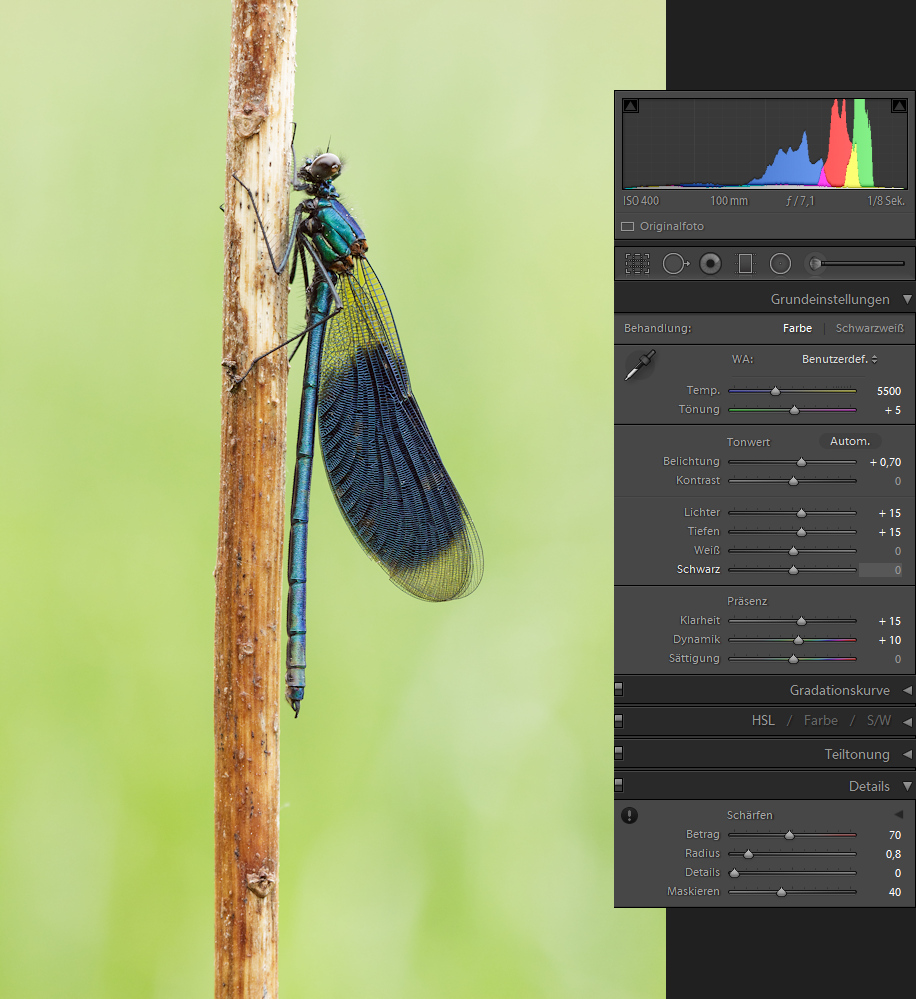Switch to the HSL tab
The height and width of the screenshot is (999, 916).
coord(763,720)
